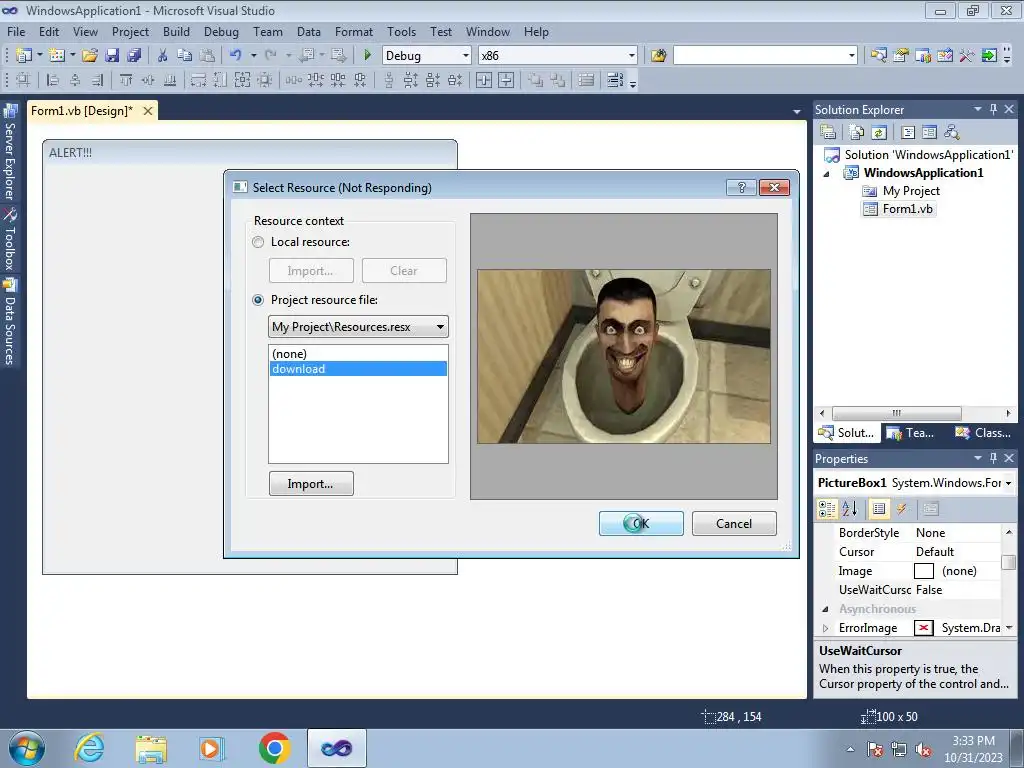Click the Windows Start button
1024x768 pixels.
click(x=27, y=748)
